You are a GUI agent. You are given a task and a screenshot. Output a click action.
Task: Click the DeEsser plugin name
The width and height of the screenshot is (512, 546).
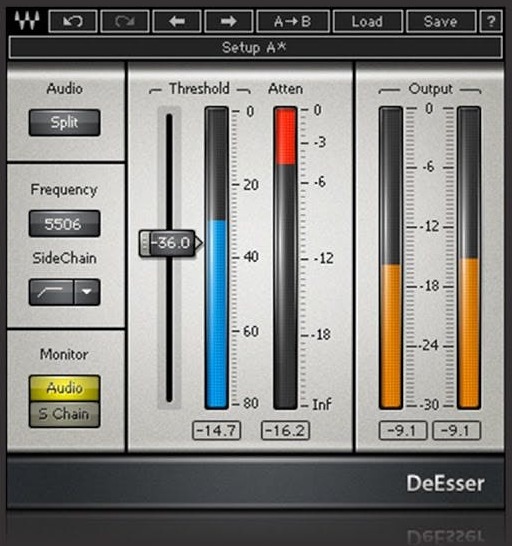click(445, 484)
